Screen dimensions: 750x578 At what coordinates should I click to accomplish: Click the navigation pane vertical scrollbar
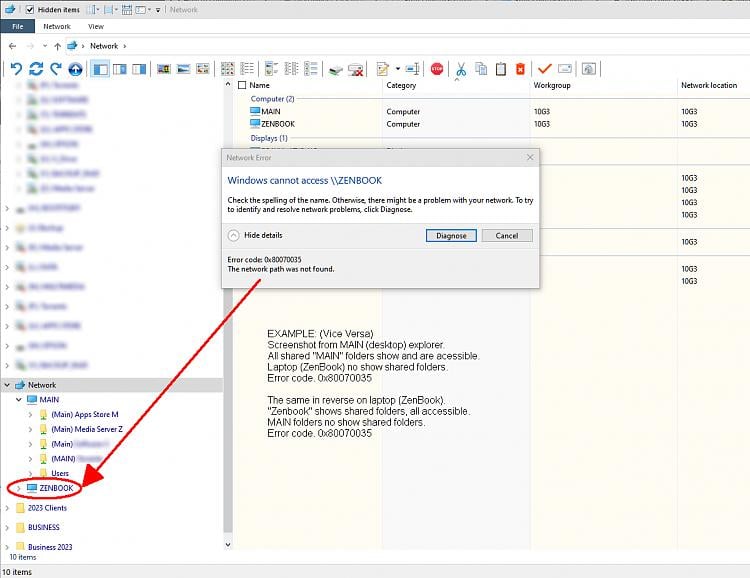[x=228, y=300]
